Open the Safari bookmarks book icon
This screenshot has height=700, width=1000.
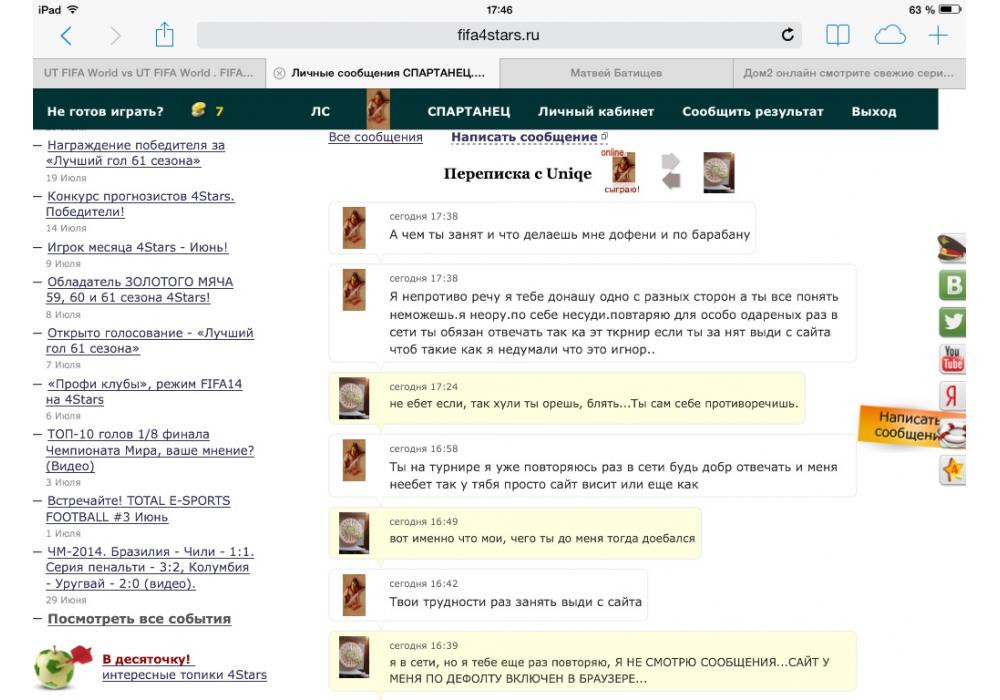837,36
